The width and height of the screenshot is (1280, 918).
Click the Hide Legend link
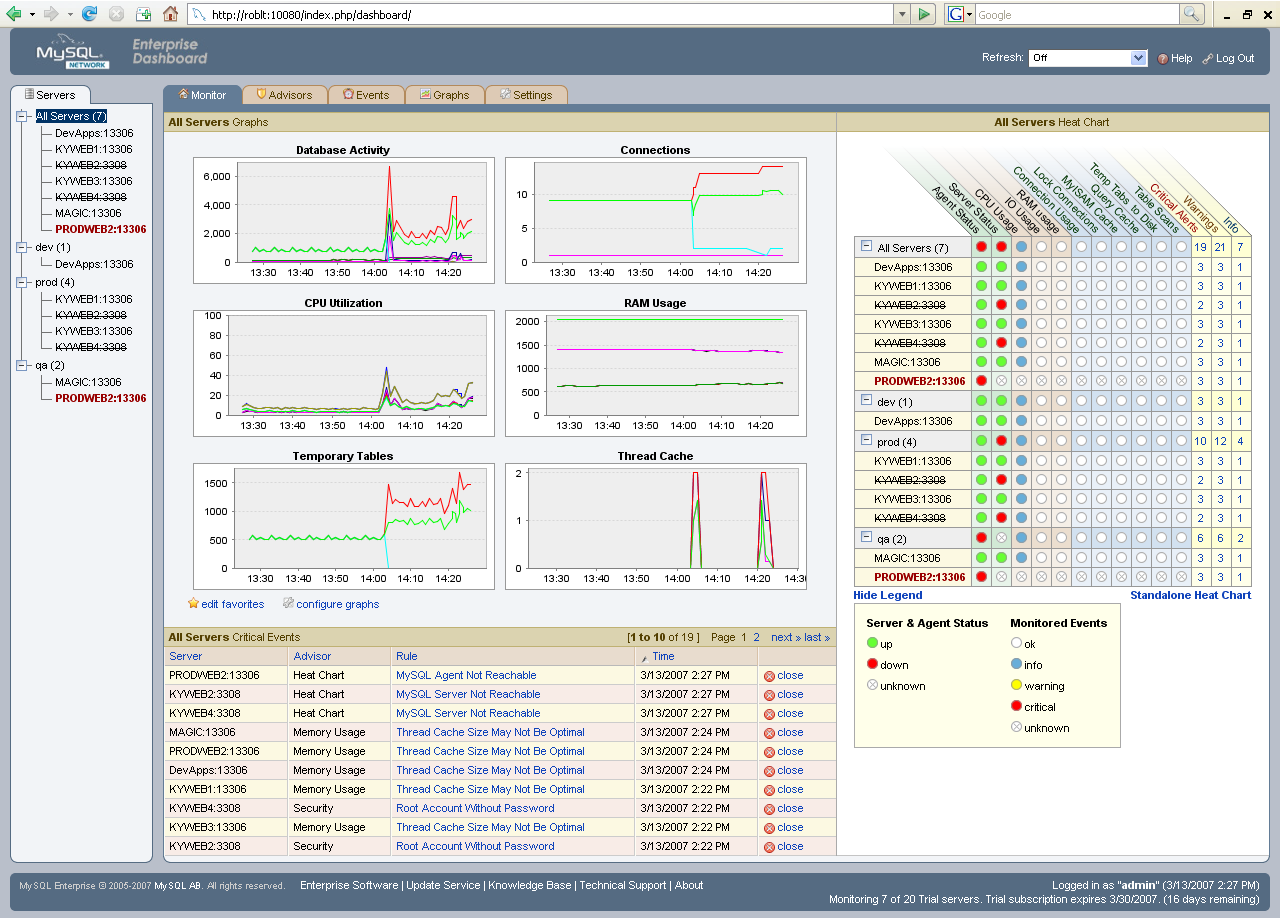888,595
